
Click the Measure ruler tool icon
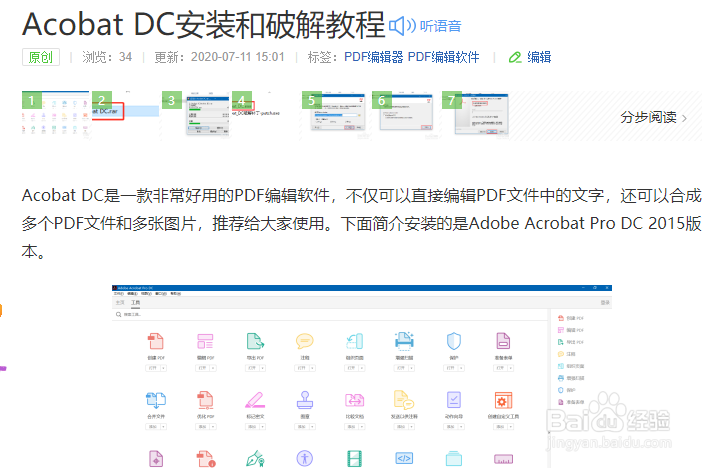click(x=503, y=459)
